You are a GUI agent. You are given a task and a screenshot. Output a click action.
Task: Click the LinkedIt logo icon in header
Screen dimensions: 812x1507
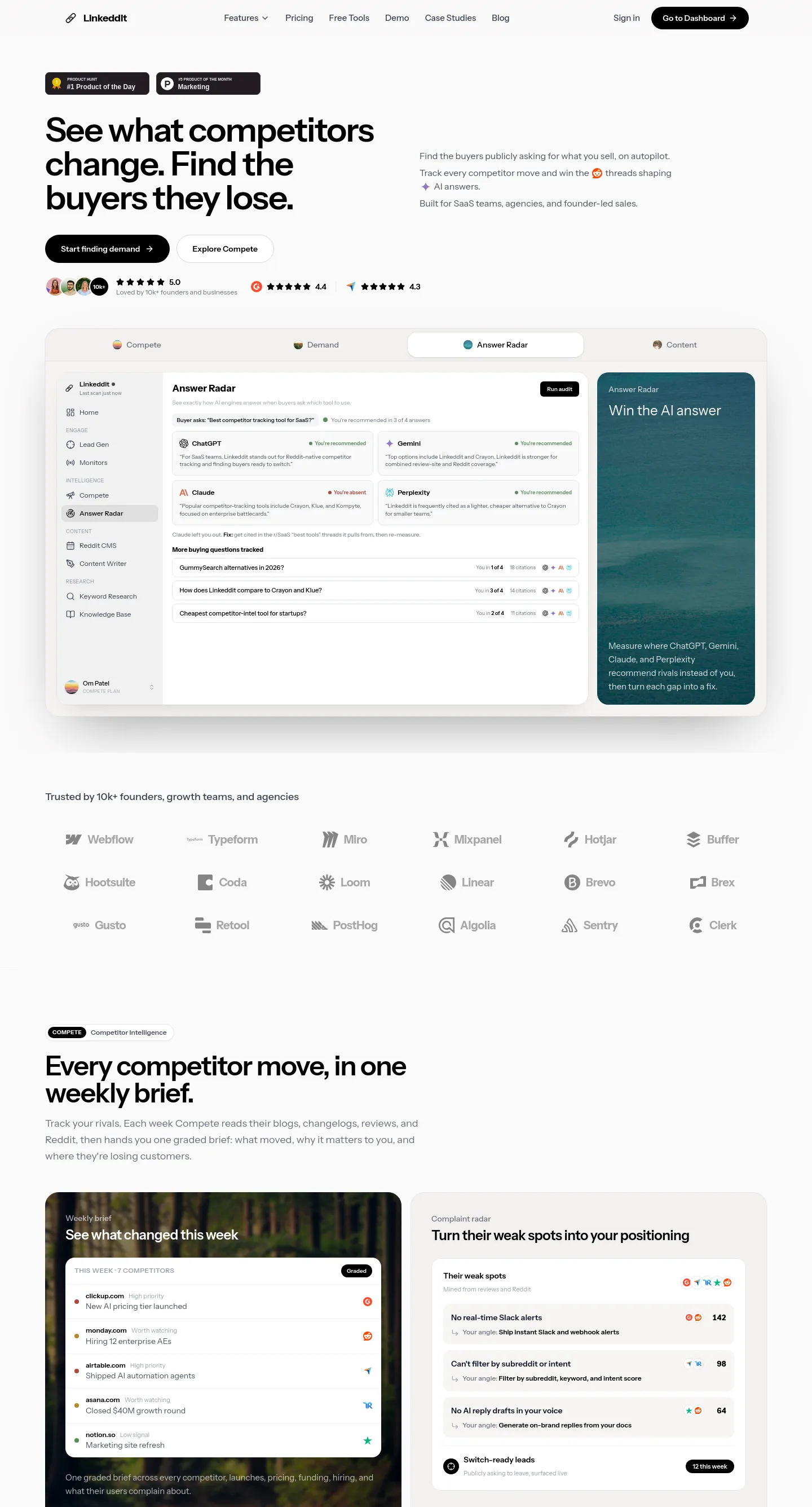(x=70, y=18)
